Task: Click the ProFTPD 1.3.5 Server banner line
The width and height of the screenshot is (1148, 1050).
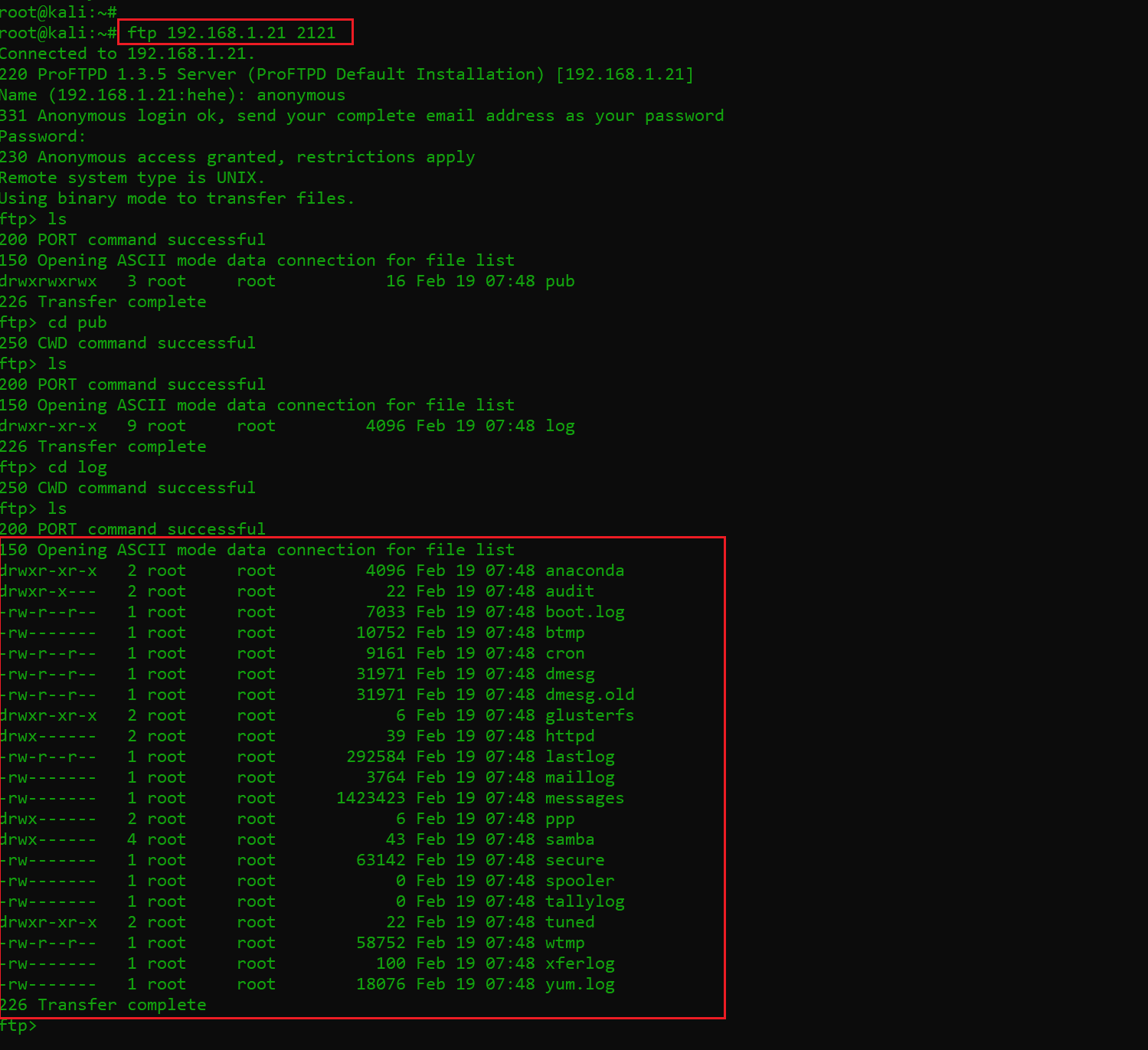Action: [346, 74]
